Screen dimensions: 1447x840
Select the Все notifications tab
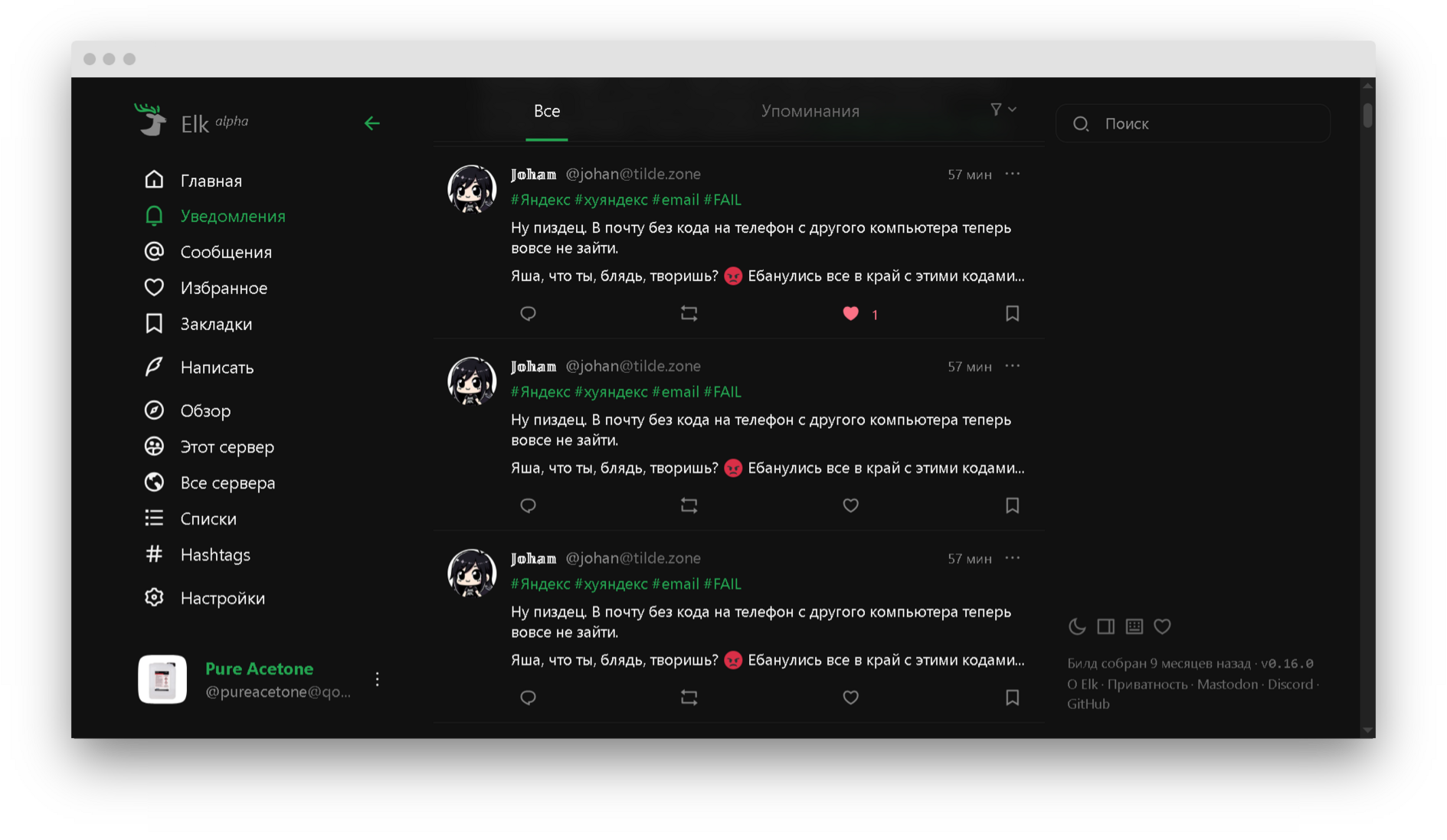coord(546,112)
